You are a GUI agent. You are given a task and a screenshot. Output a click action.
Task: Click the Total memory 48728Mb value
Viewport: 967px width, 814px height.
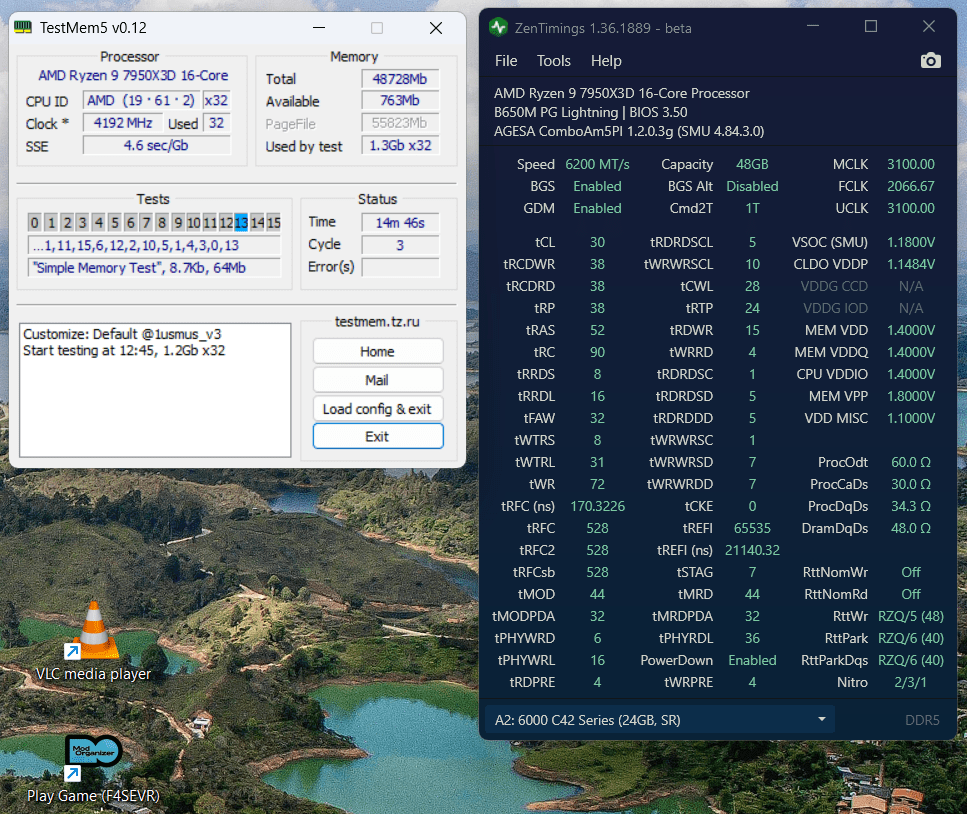[x=400, y=79]
